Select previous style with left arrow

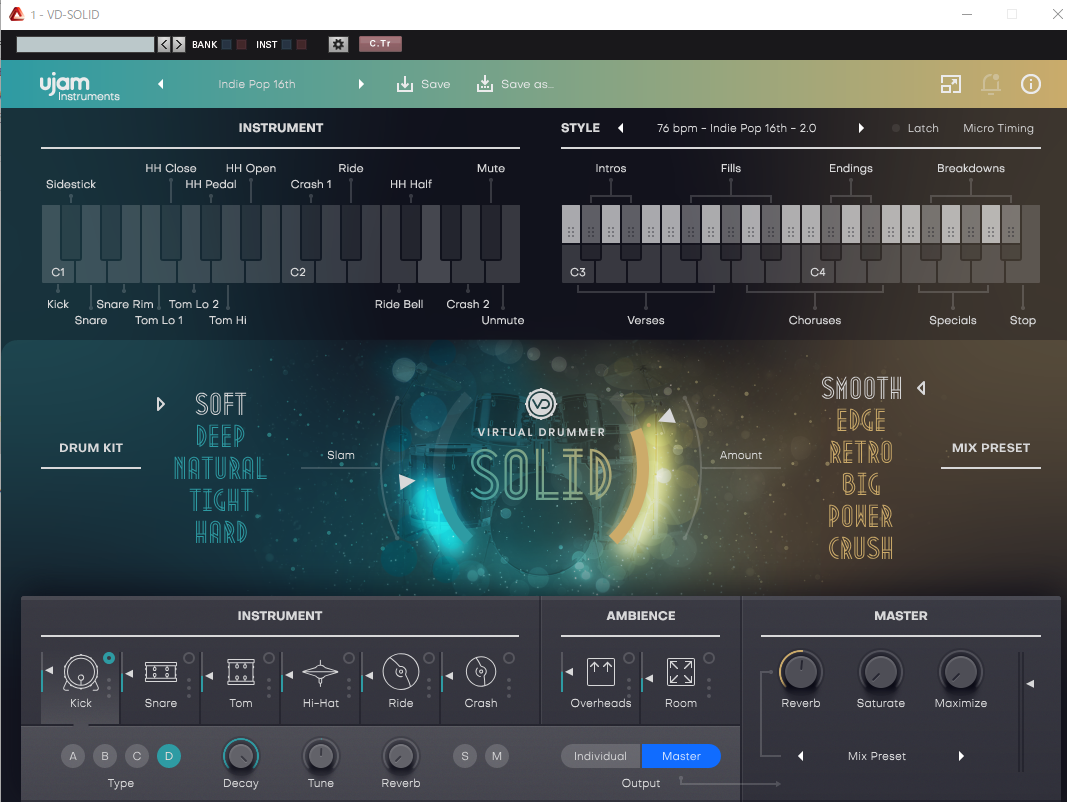tap(621, 128)
